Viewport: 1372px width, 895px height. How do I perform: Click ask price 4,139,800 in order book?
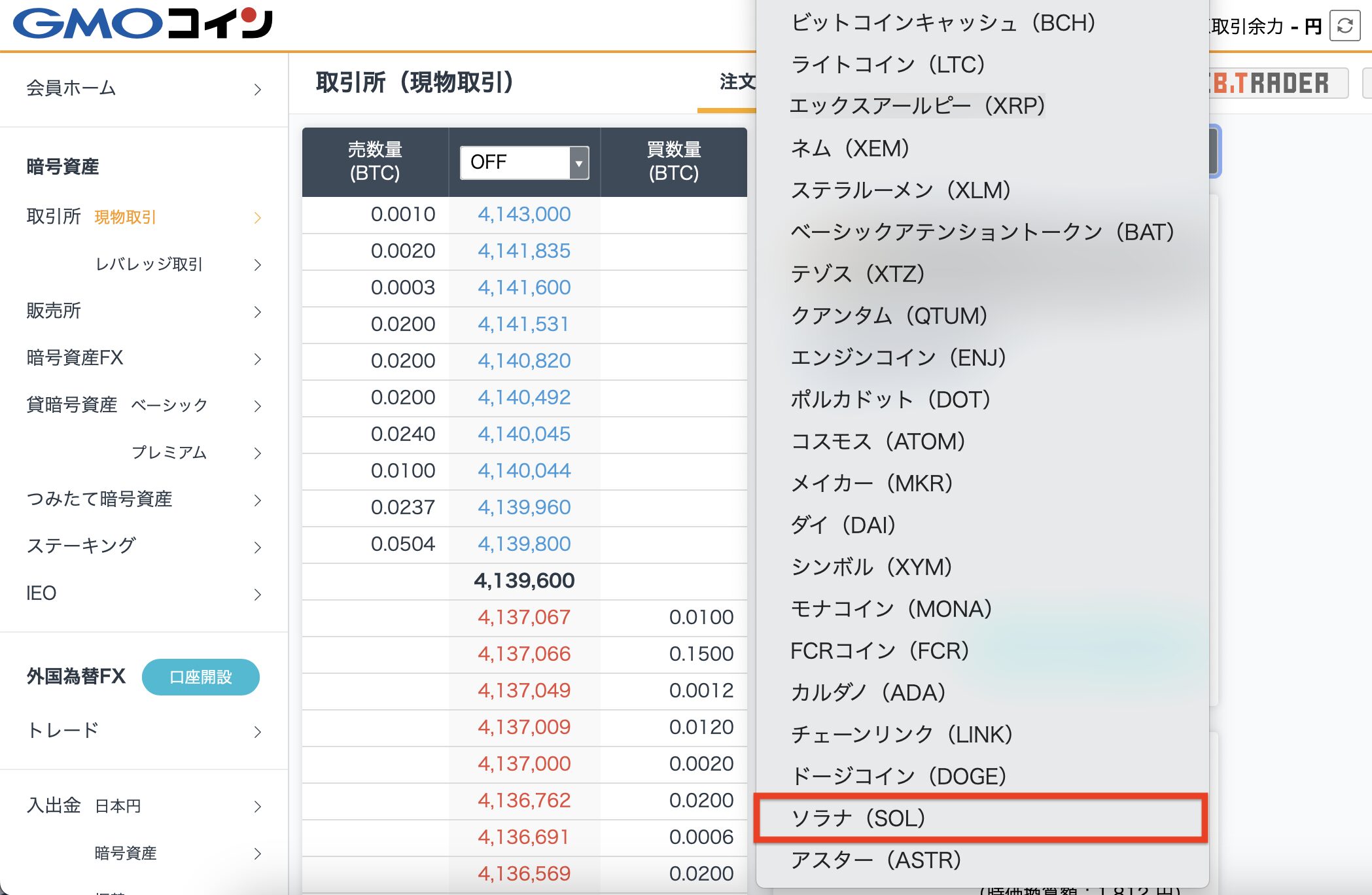tap(524, 544)
